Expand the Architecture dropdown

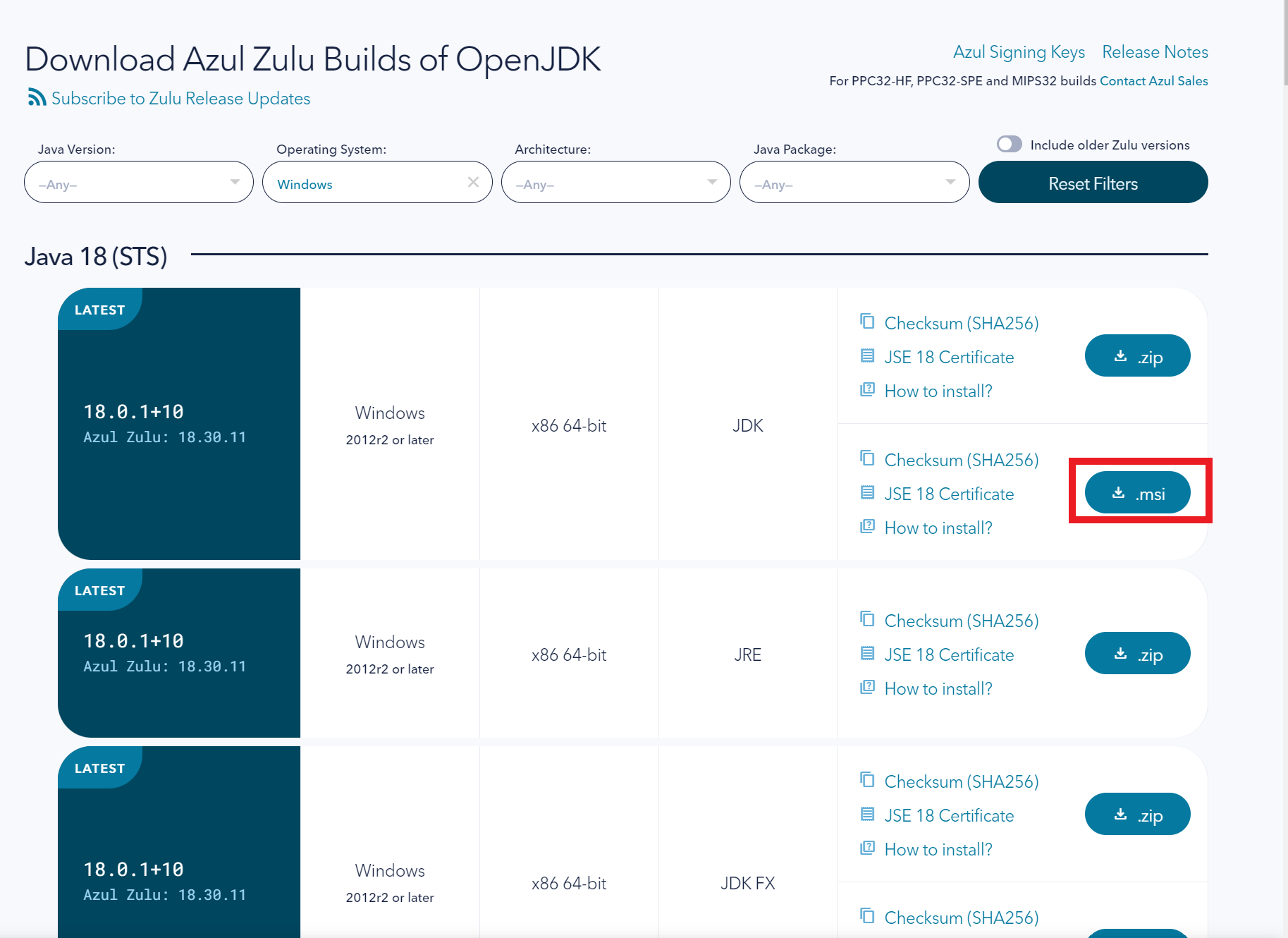pyautogui.click(x=615, y=183)
